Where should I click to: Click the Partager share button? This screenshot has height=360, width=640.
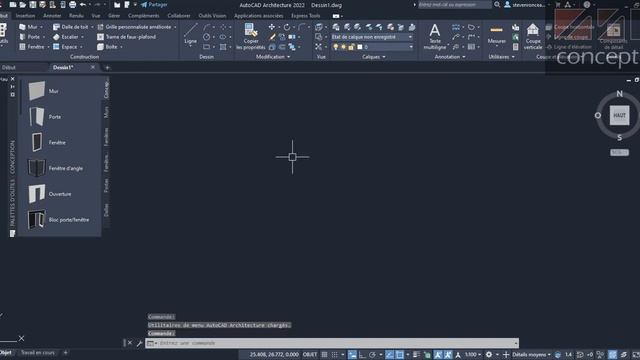point(154,5)
